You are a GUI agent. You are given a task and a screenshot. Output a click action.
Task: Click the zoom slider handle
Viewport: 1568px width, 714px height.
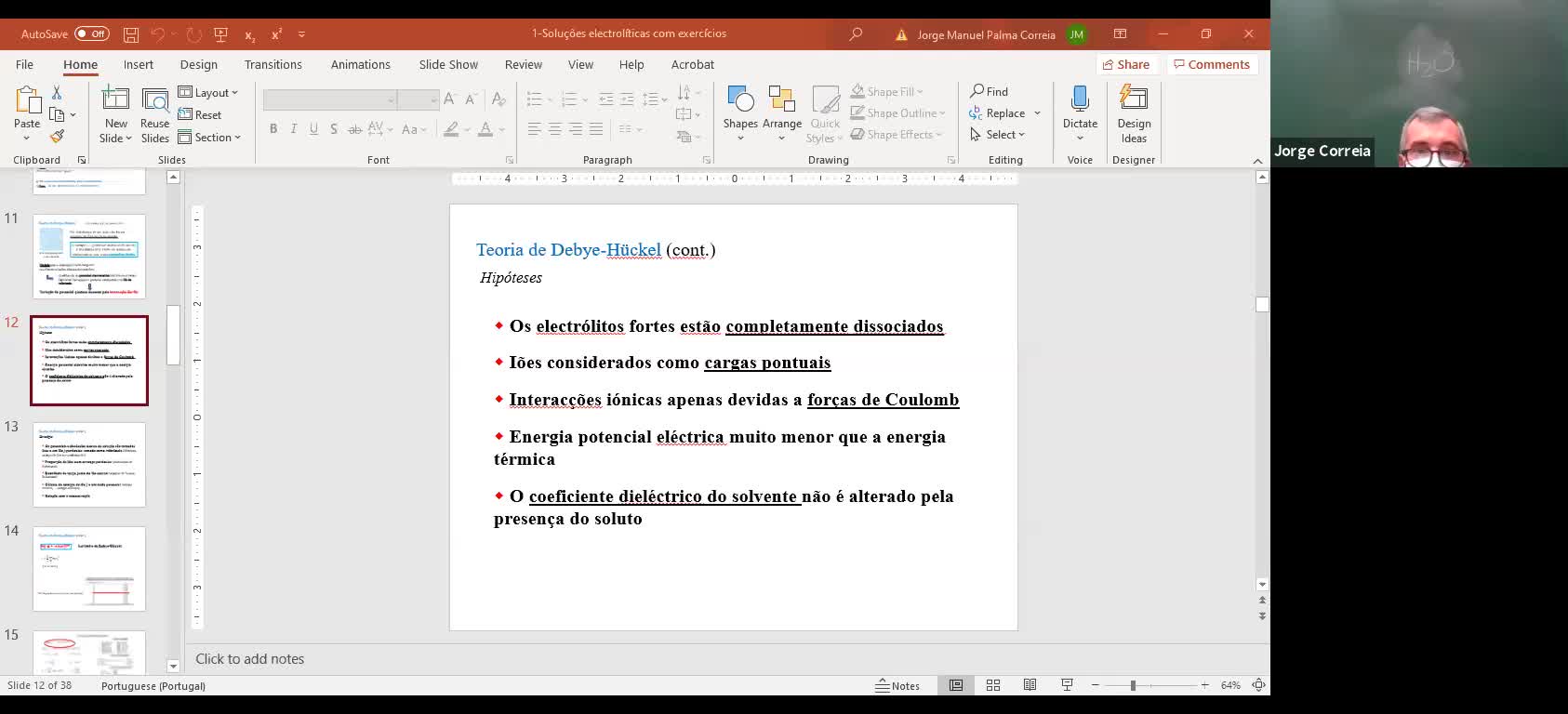(1133, 685)
